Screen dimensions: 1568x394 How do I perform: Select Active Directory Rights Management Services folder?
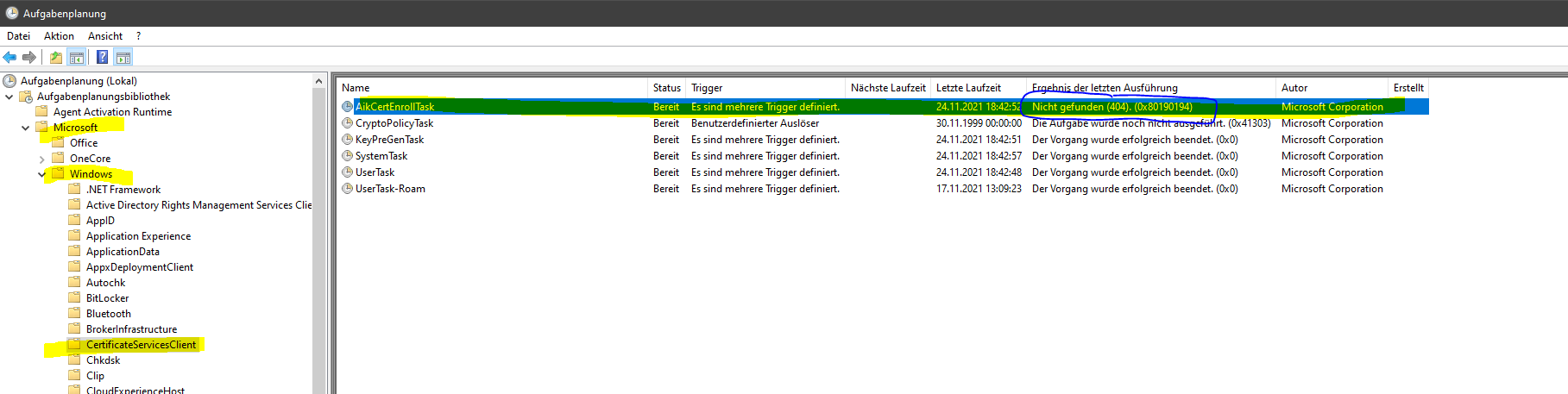tap(198, 205)
